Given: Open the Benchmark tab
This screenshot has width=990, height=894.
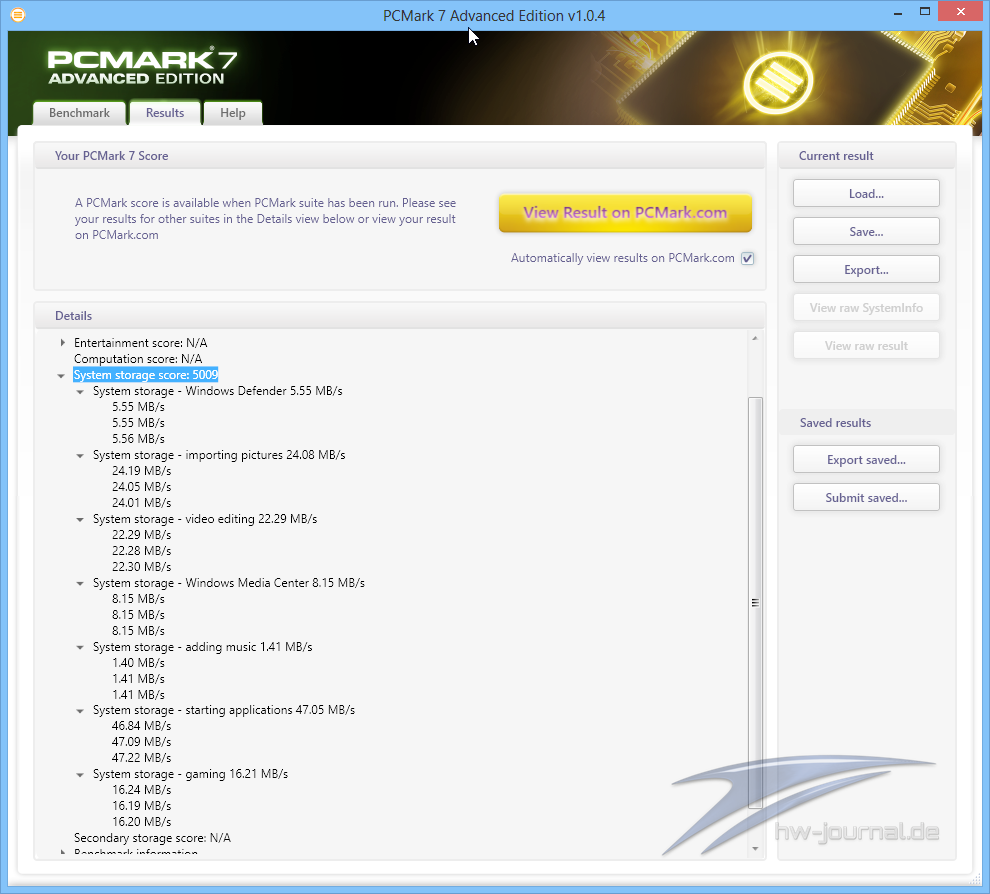Looking at the screenshot, I should pyautogui.click(x=79, y=113).
